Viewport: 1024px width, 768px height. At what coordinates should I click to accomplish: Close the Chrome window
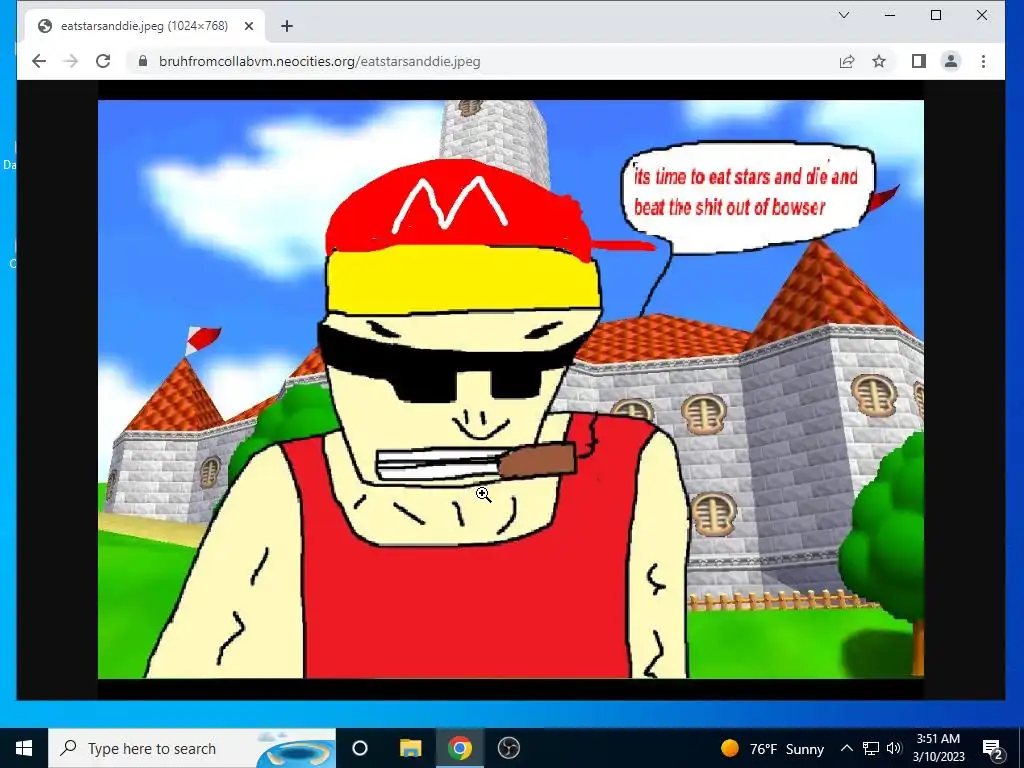click(x=982, y=15)
